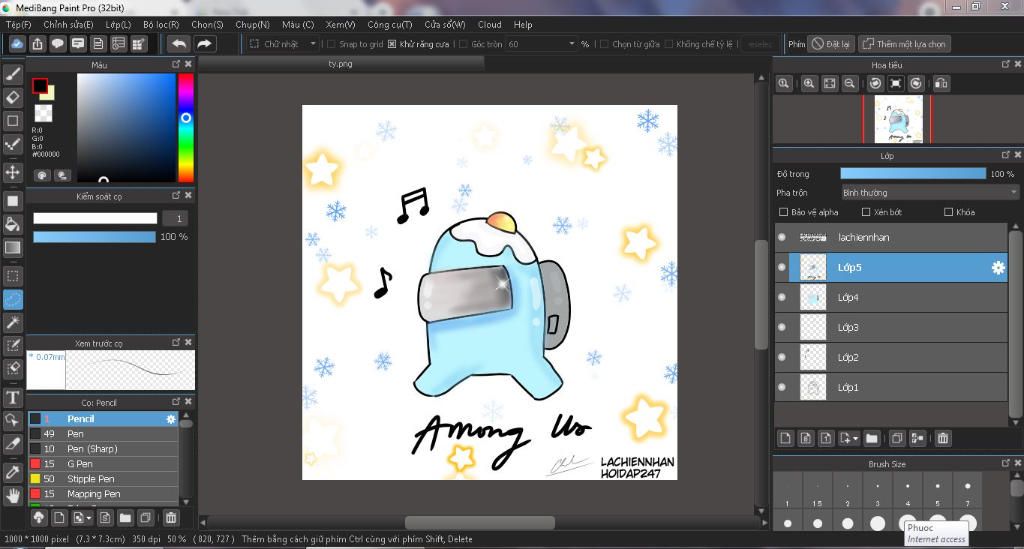Screen dimensions: 1024x549
Task: Hide the Lớp3 layer
Action: [x=782, y=328]
